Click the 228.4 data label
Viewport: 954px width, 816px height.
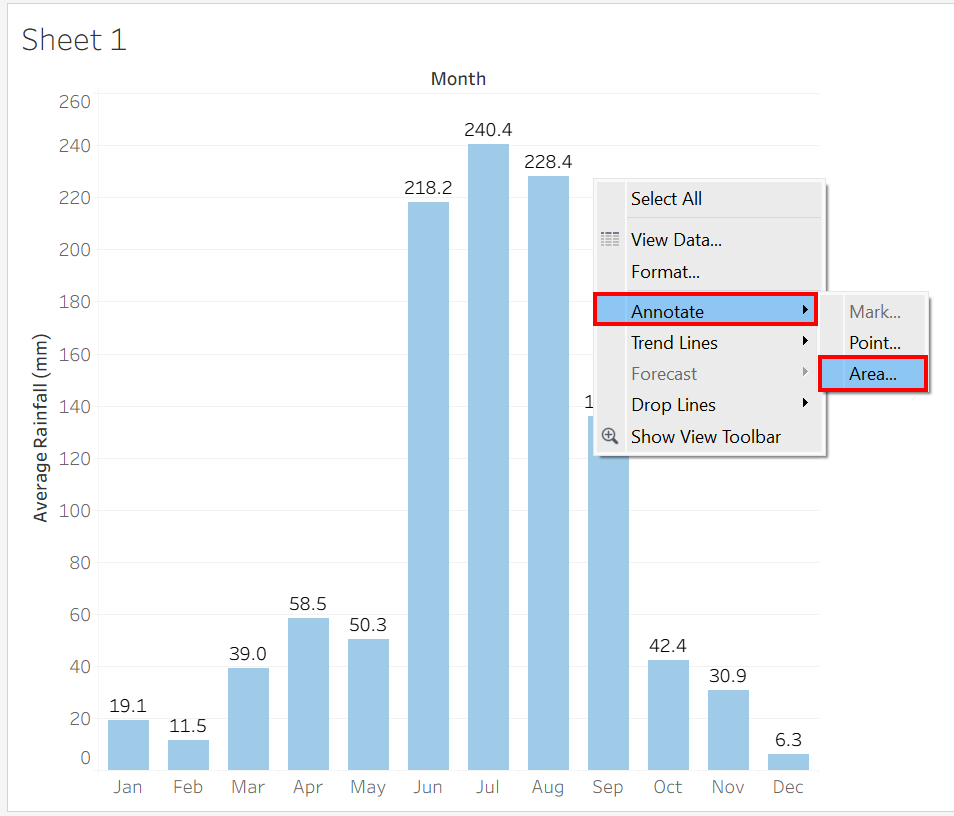click(x=548, y=162)
